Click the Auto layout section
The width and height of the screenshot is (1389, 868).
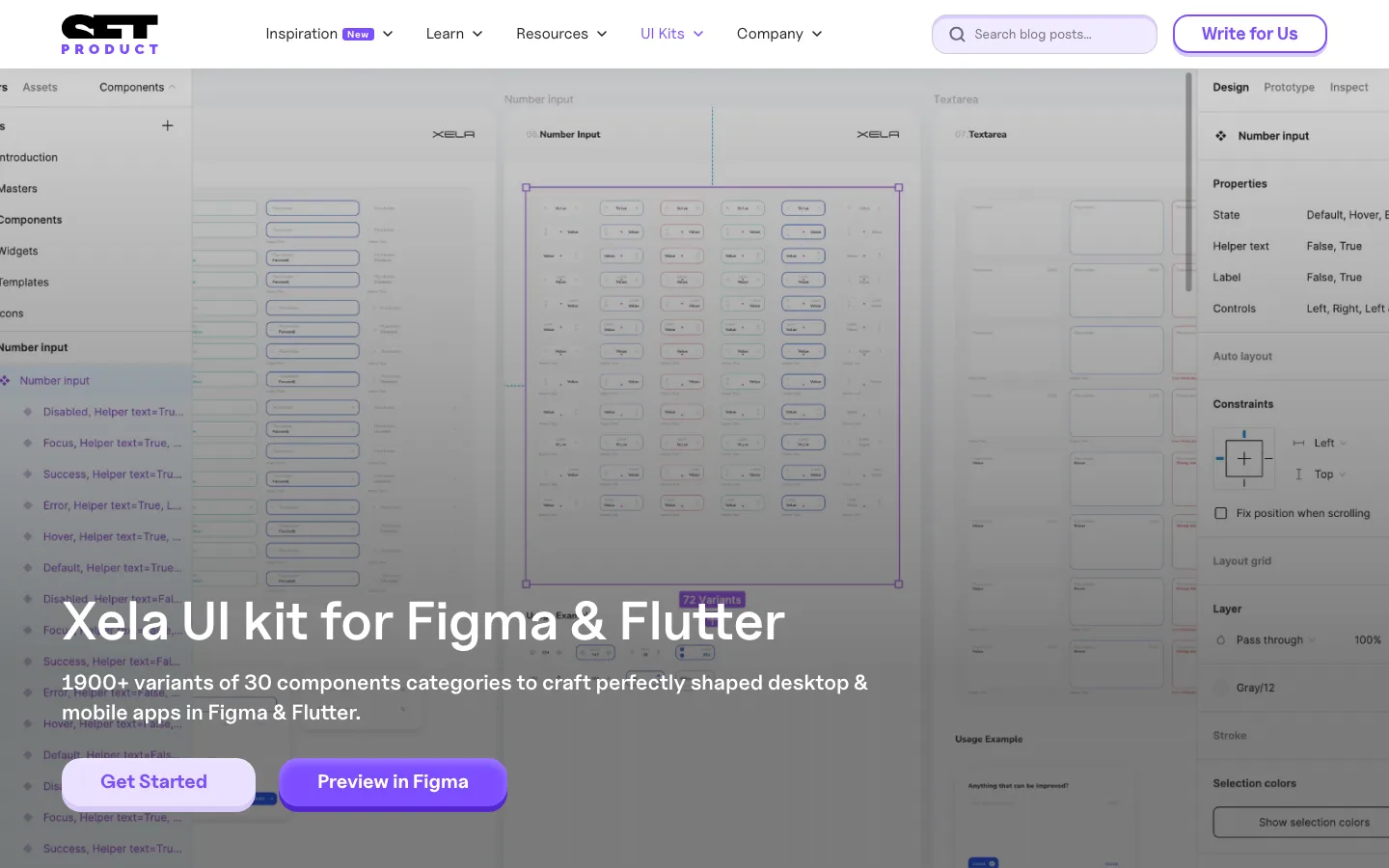[x=1242, y=357]
